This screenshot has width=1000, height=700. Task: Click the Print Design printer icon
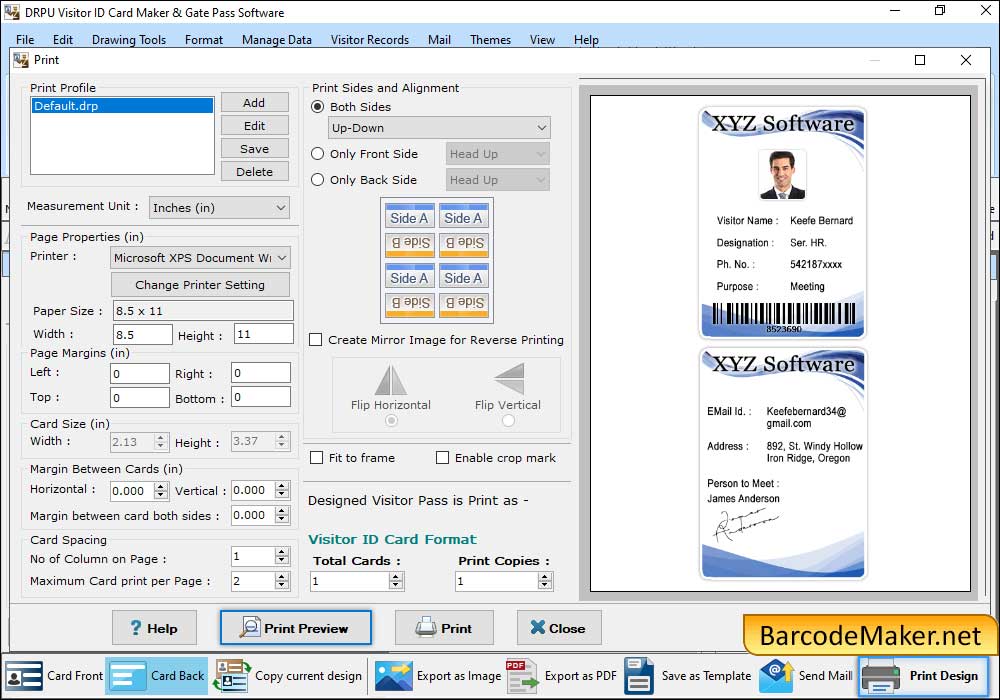[x=881, y=676]
